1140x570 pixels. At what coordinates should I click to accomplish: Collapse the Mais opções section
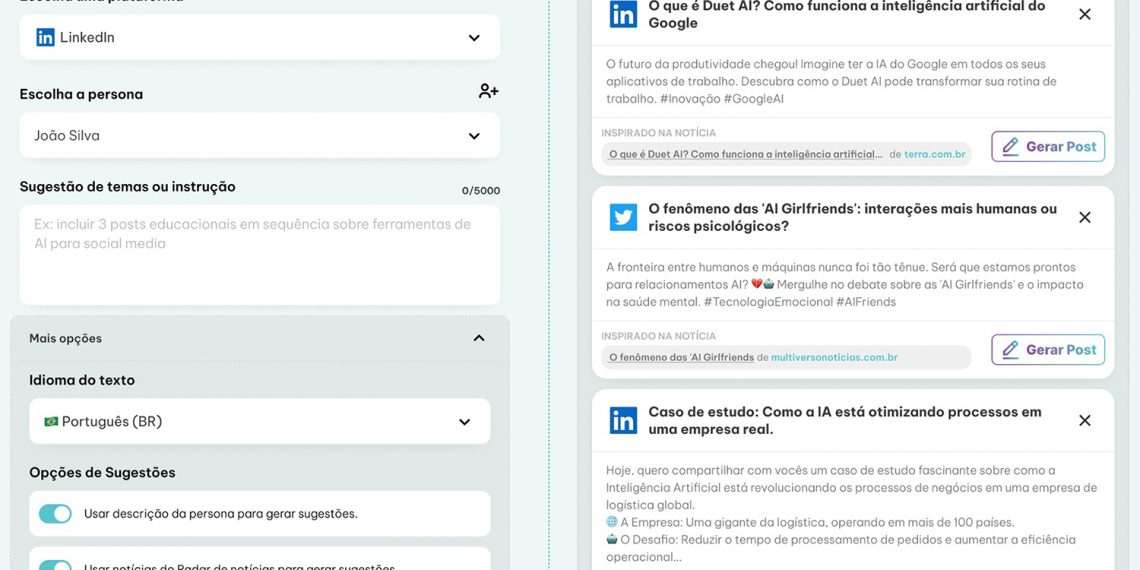pos(260,338)
